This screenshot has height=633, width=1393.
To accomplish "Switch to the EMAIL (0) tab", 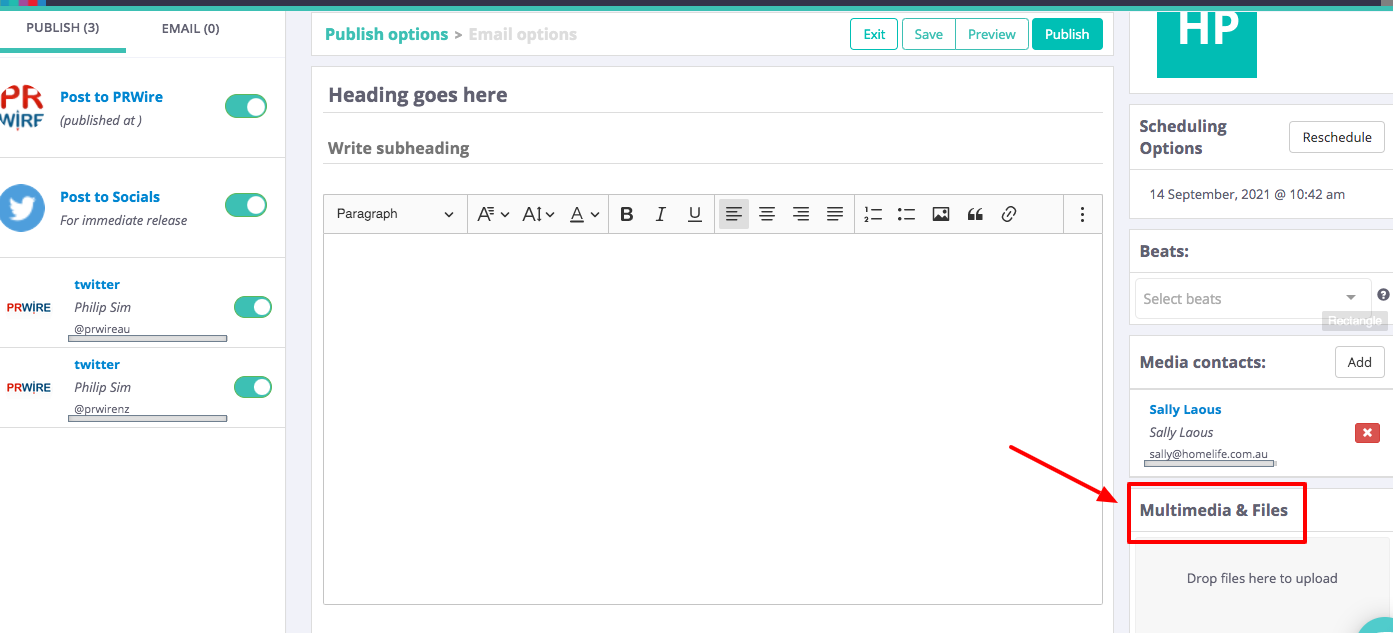I will coord(190,28).
